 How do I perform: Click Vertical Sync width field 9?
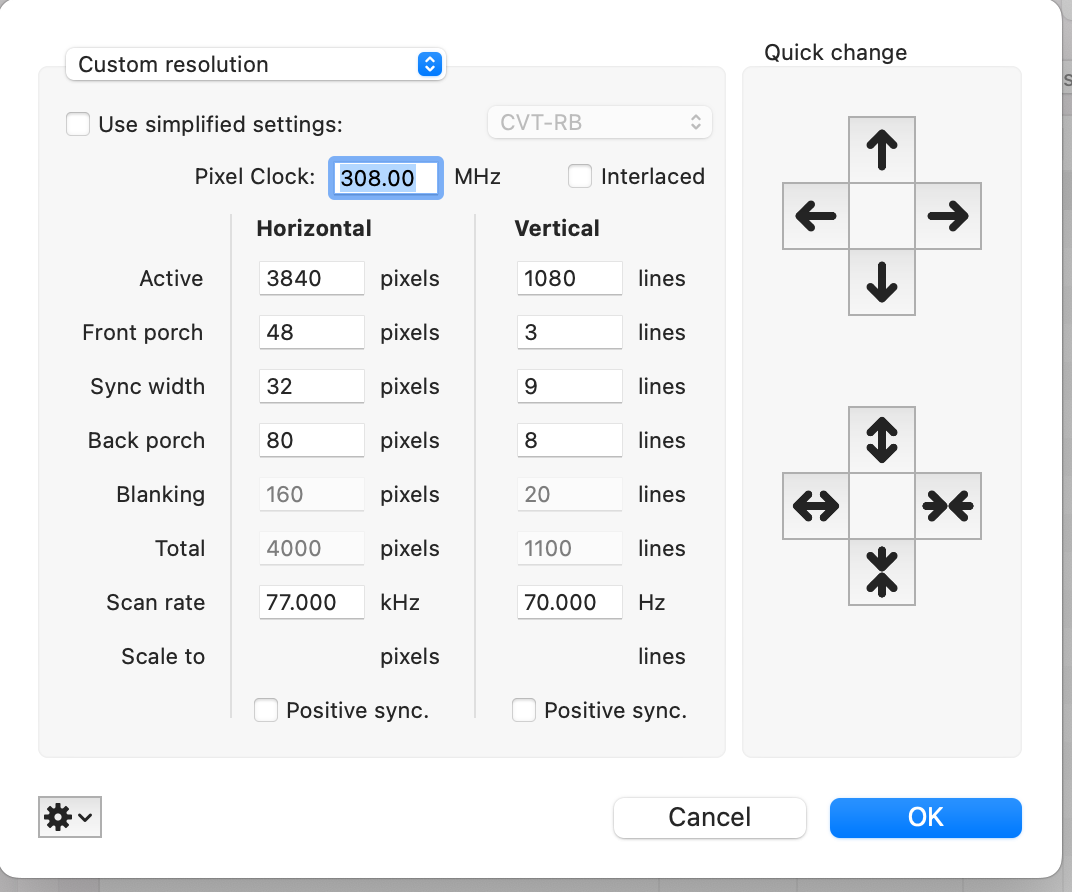(570, 386)
